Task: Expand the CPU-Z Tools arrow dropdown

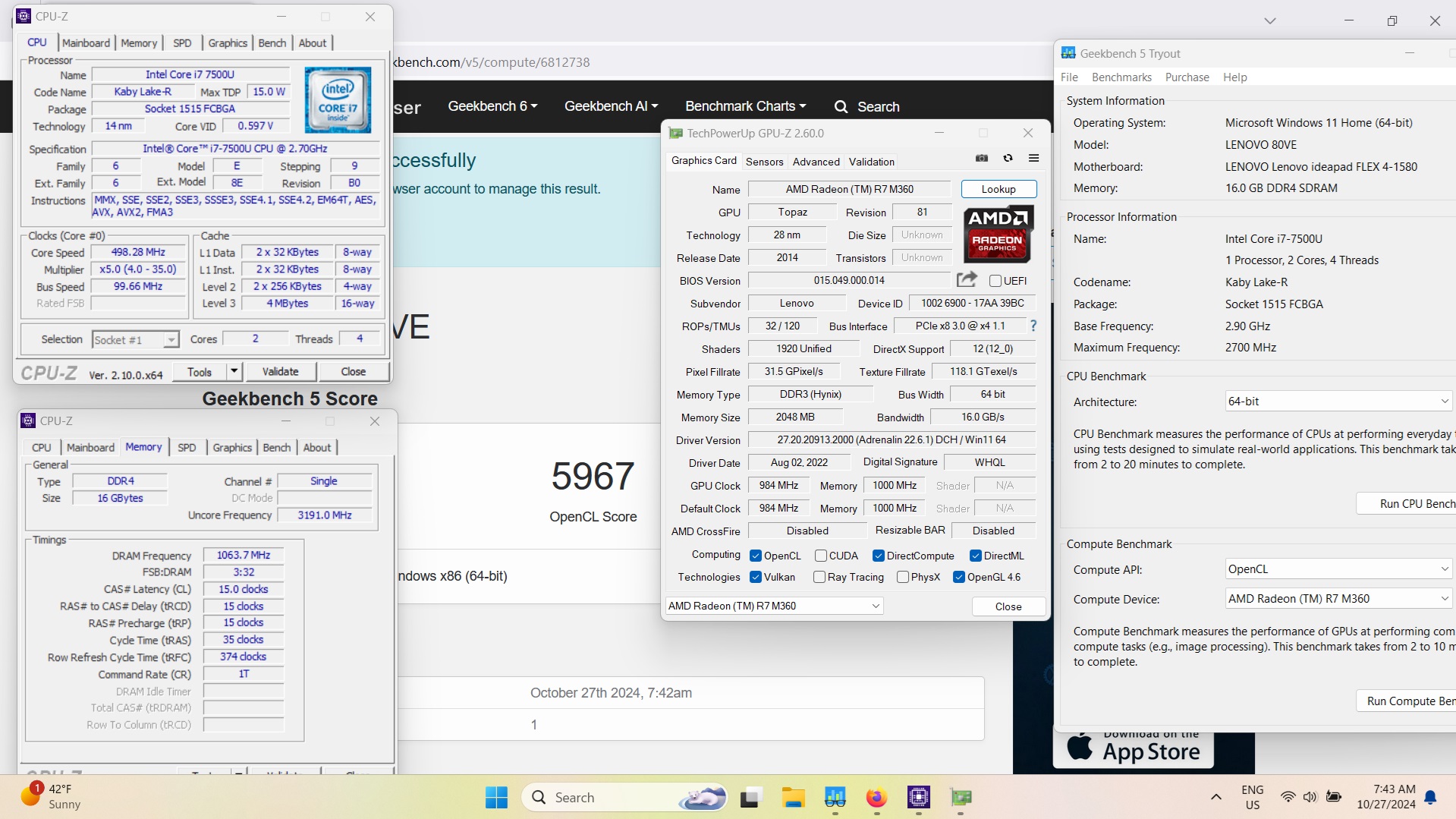Action: pos(234,371)
